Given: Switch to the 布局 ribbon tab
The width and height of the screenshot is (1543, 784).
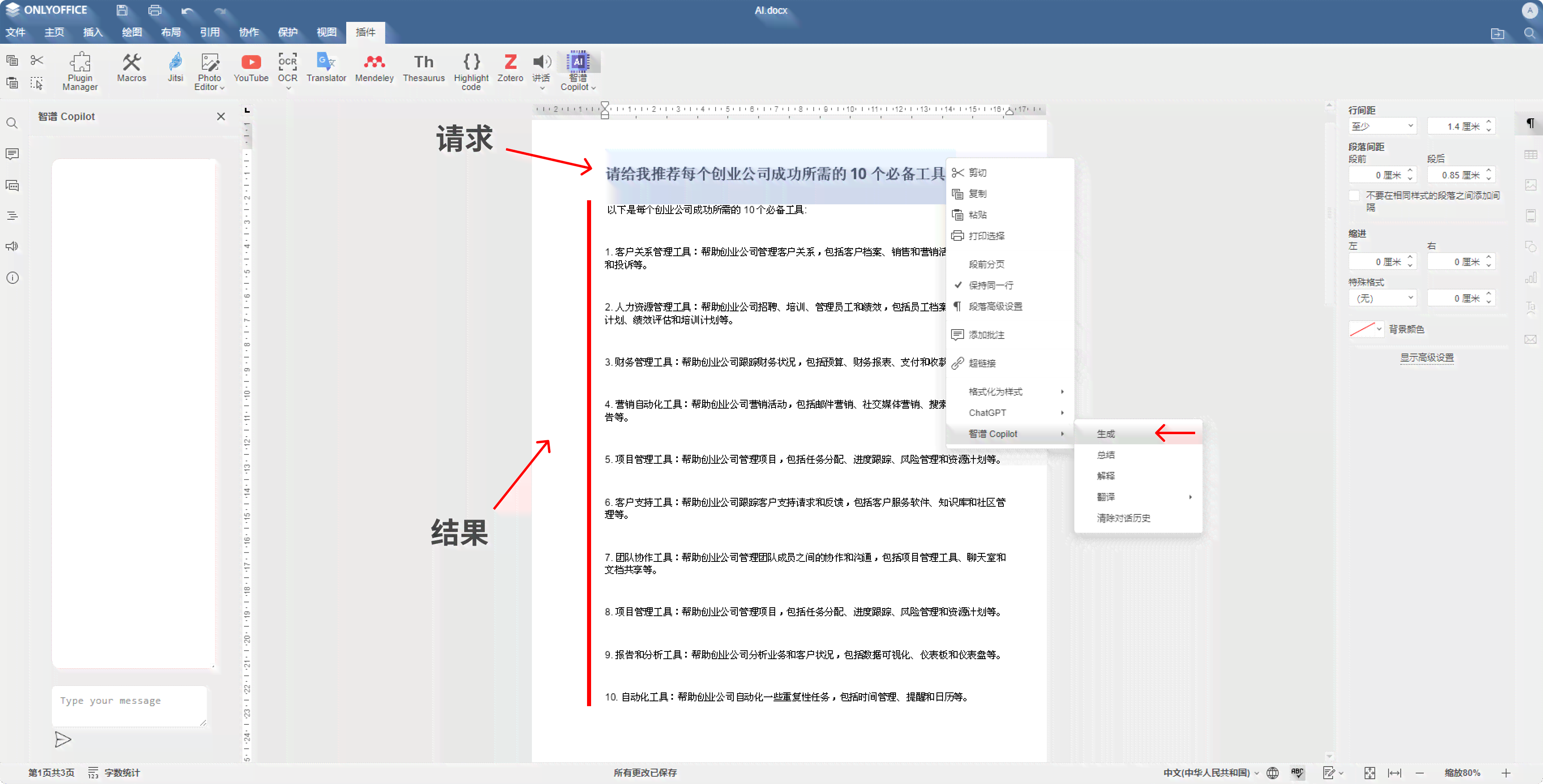Looking at the screenshot, I should [171, 32].
